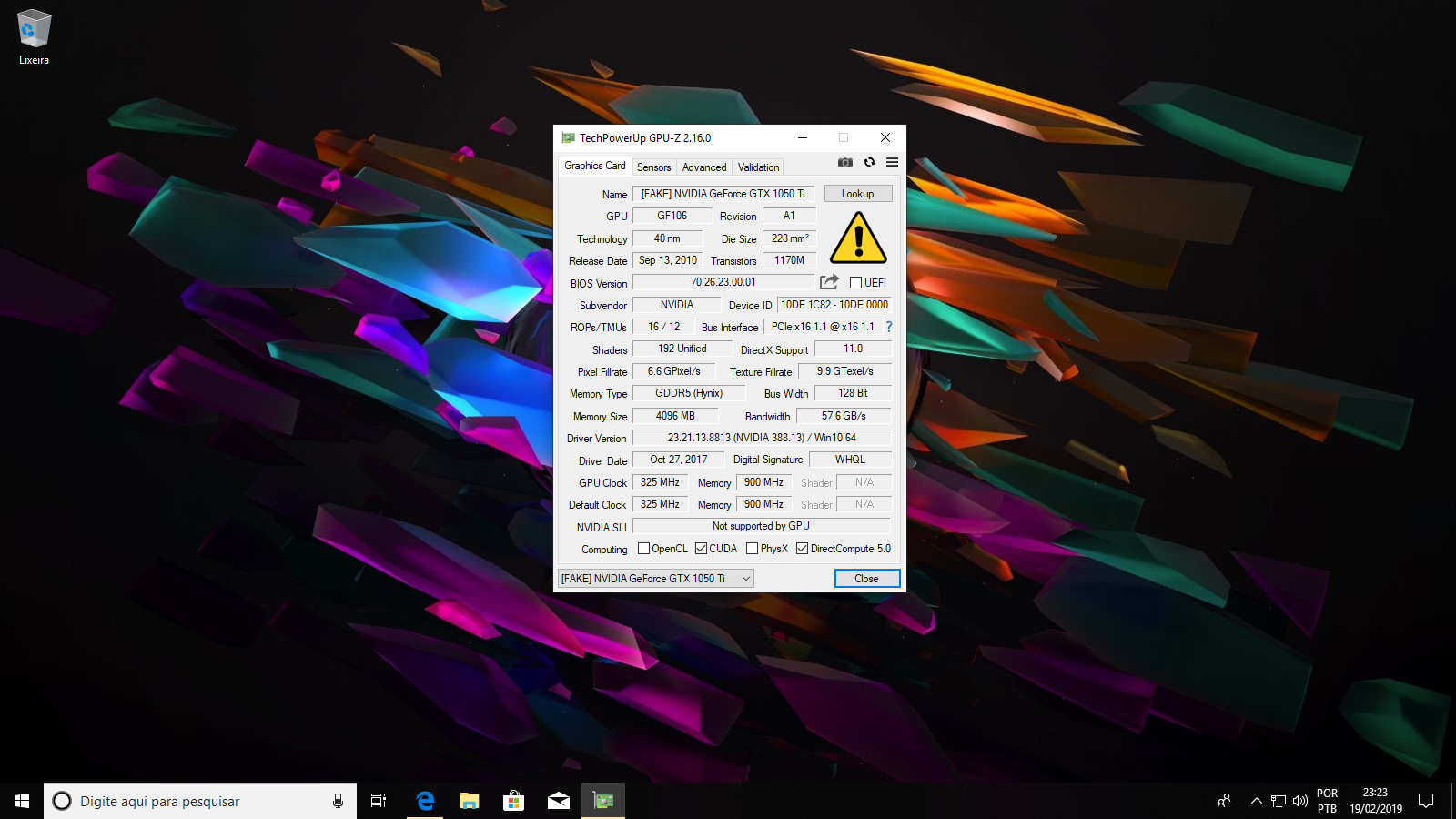Click the Cortana microphone icon
1456x819 pixels.
pos(338,801)
